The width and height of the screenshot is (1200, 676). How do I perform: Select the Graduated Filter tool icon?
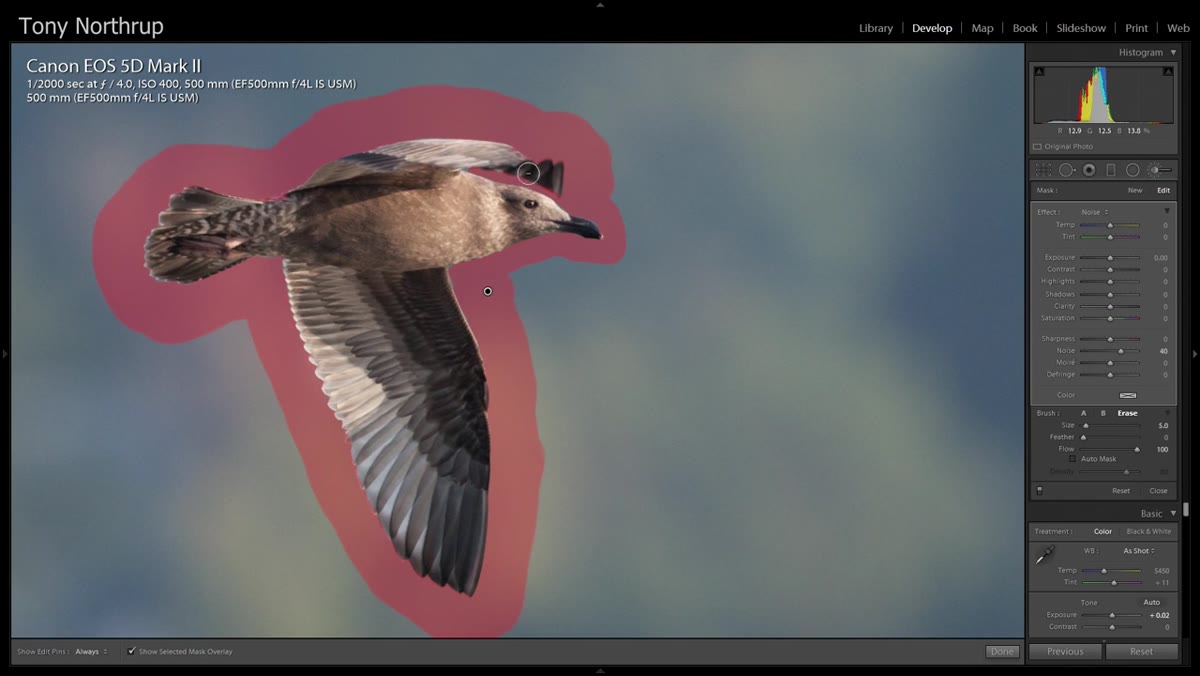1111,170
